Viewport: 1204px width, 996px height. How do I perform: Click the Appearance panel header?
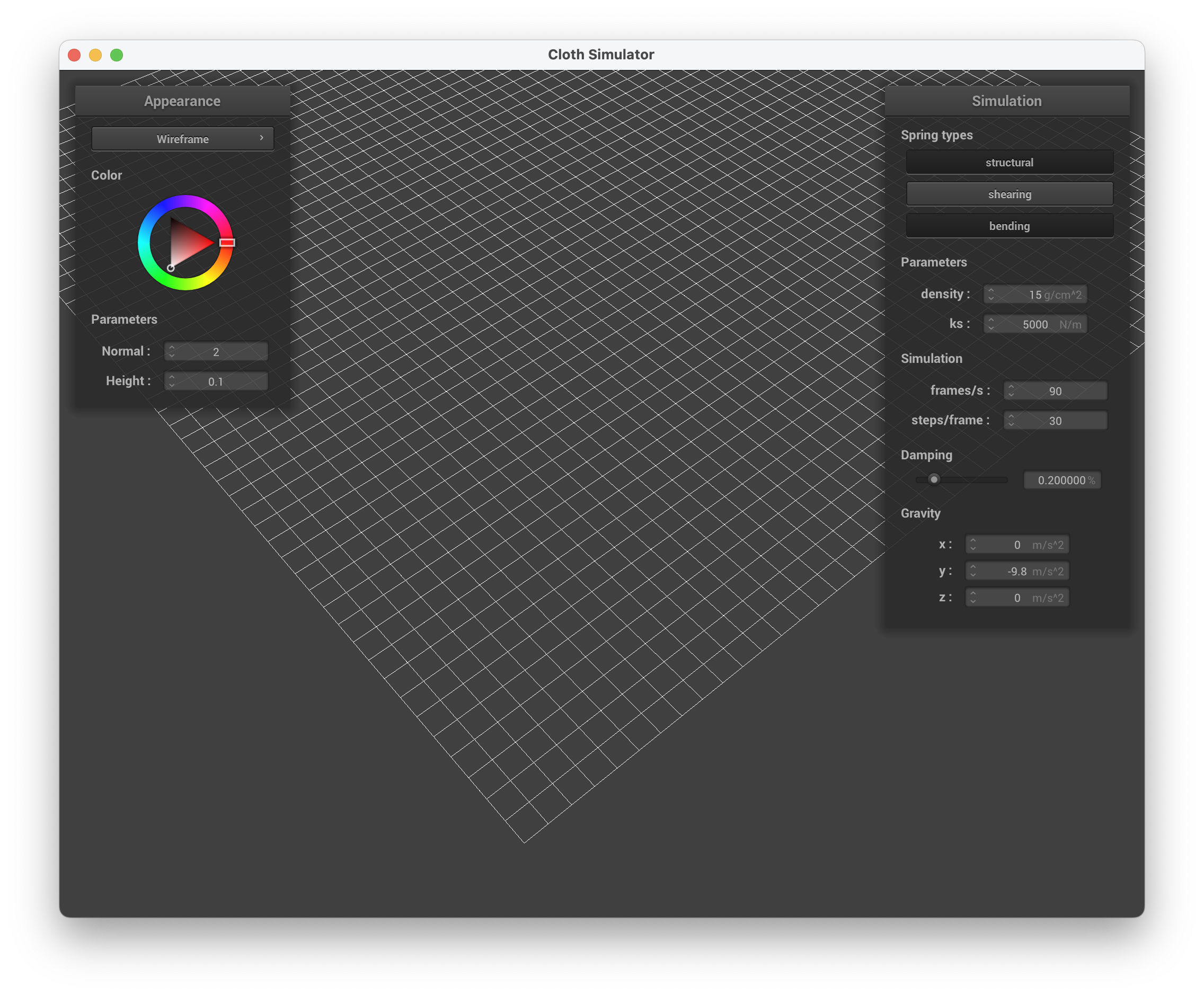point(182,101)
